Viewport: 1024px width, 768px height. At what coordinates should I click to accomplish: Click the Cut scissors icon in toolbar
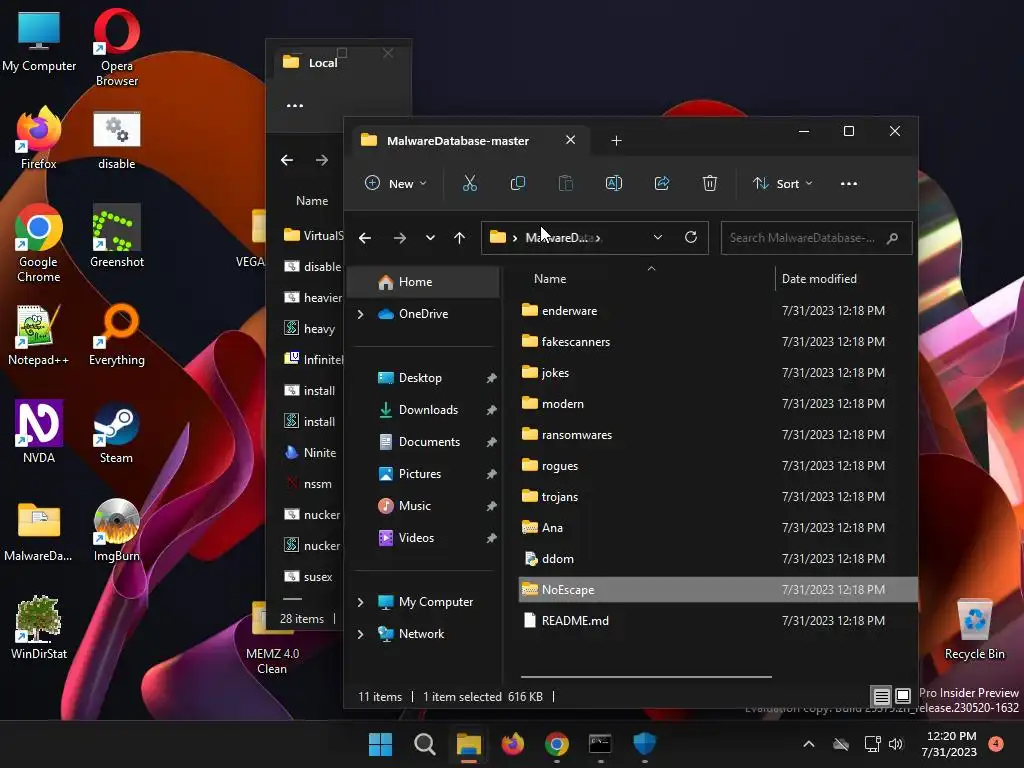pyautogui.click(x=470, y=184)
